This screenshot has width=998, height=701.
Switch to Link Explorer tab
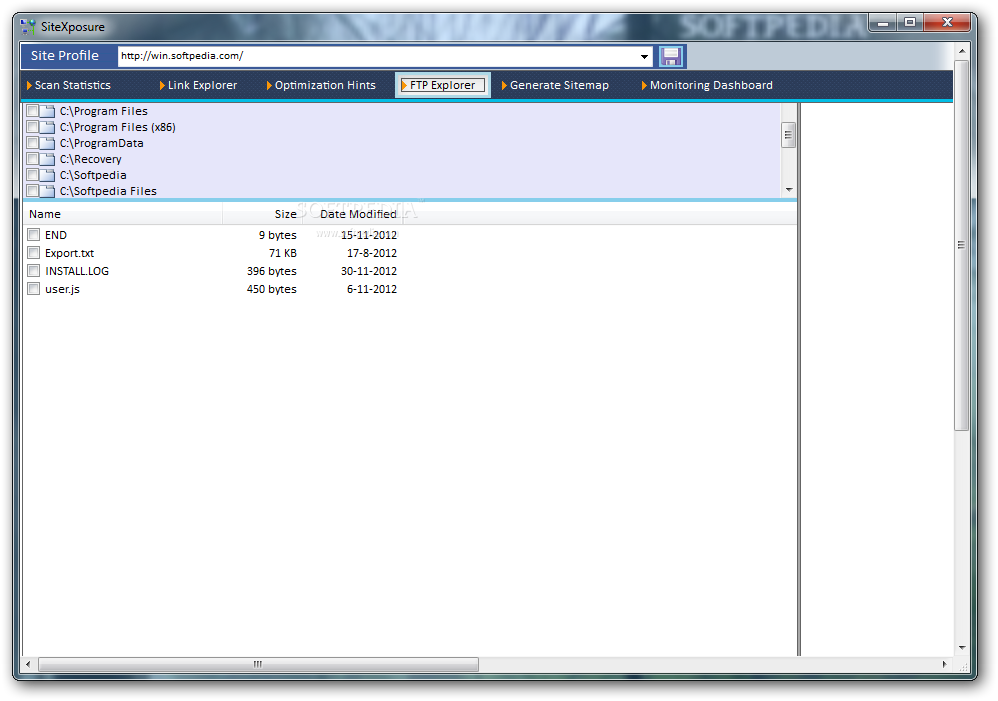[x=198, y=85]
